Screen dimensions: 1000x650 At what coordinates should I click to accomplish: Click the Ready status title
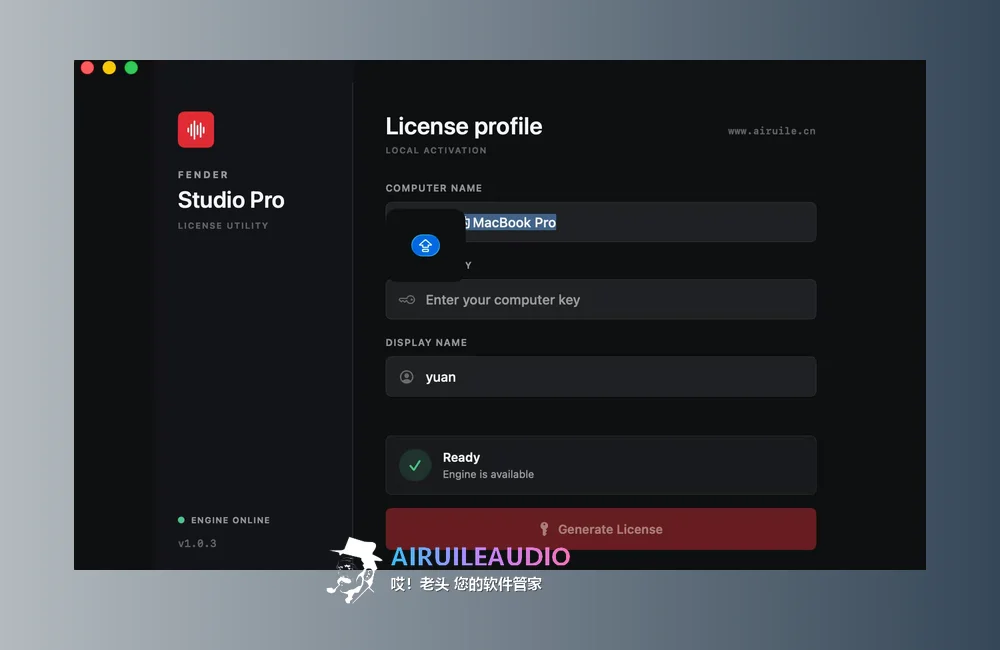(461, 457)
